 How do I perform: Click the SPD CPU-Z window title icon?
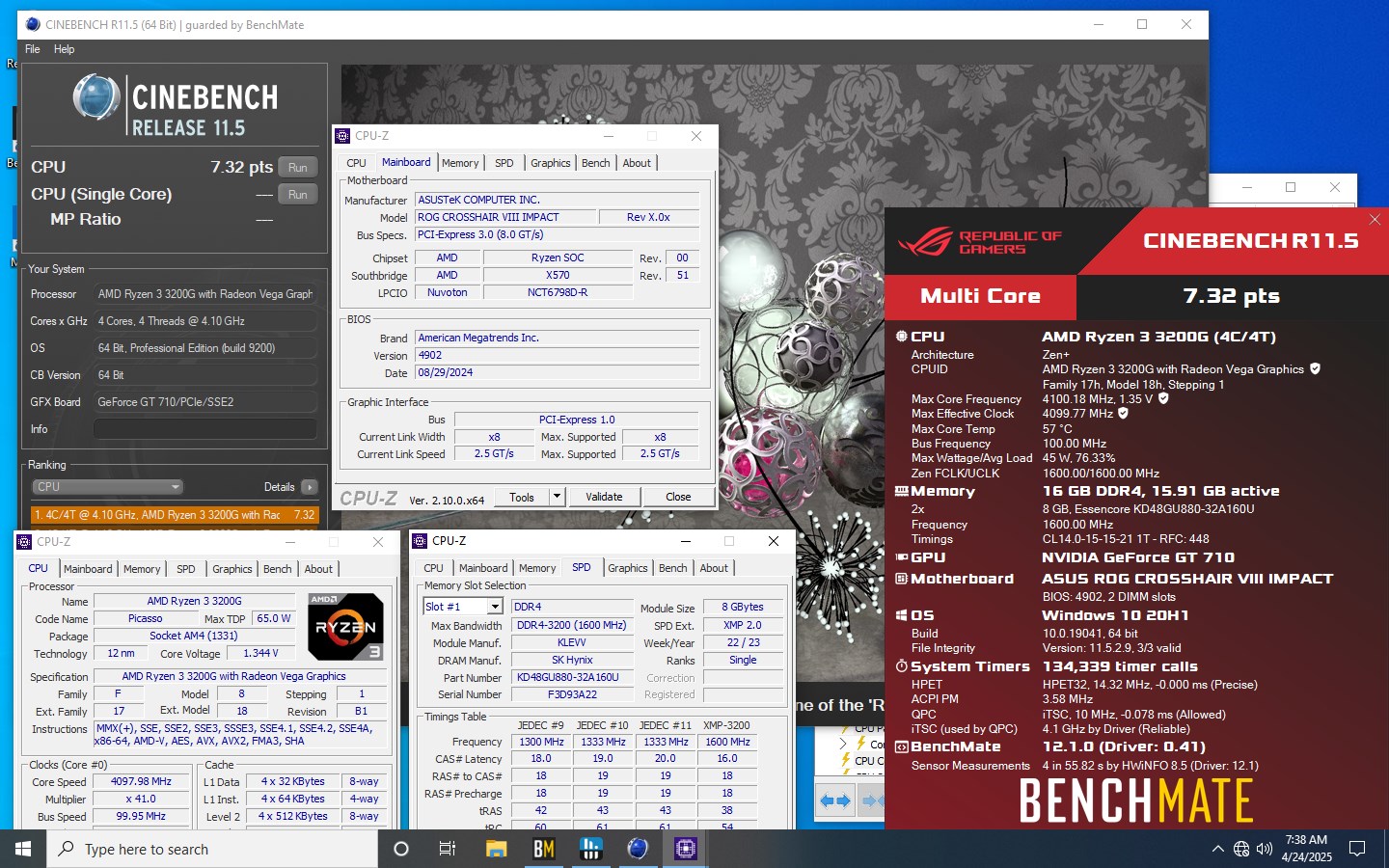tap(421, 541)
